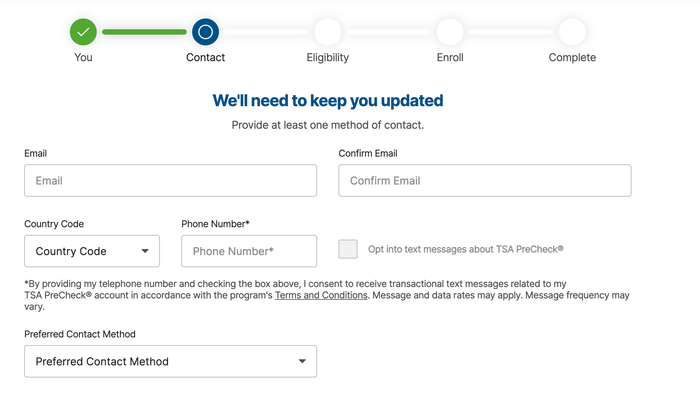Click the Eligibility step circle
The image size is (700, 404).
pyautogui.click(x=328, y=32)
